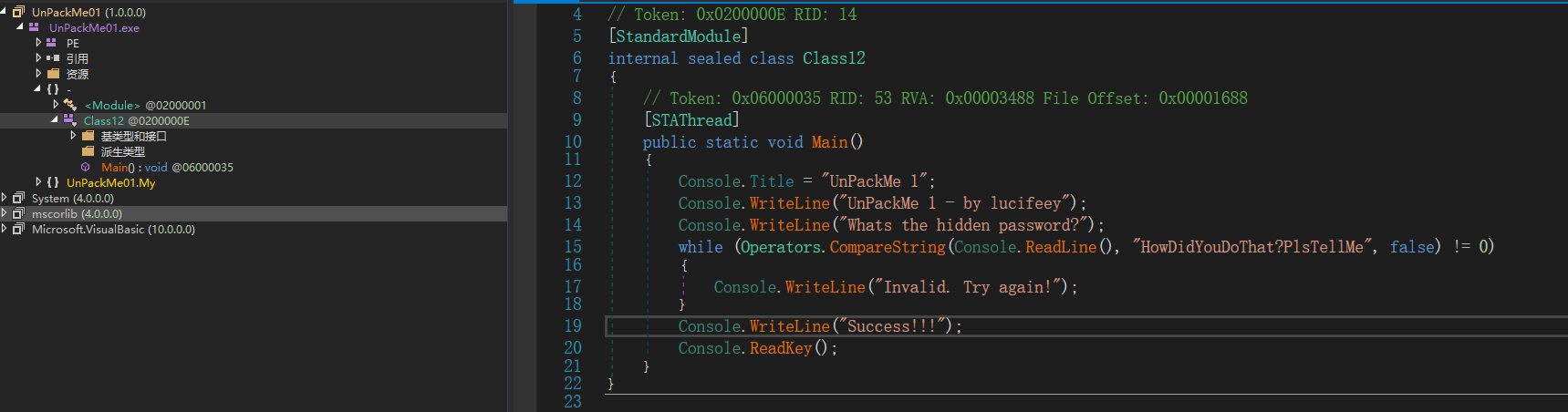1568x412 pixels.
Task: Collapse the Class12 @0200000E node
Action: point(55,120)
